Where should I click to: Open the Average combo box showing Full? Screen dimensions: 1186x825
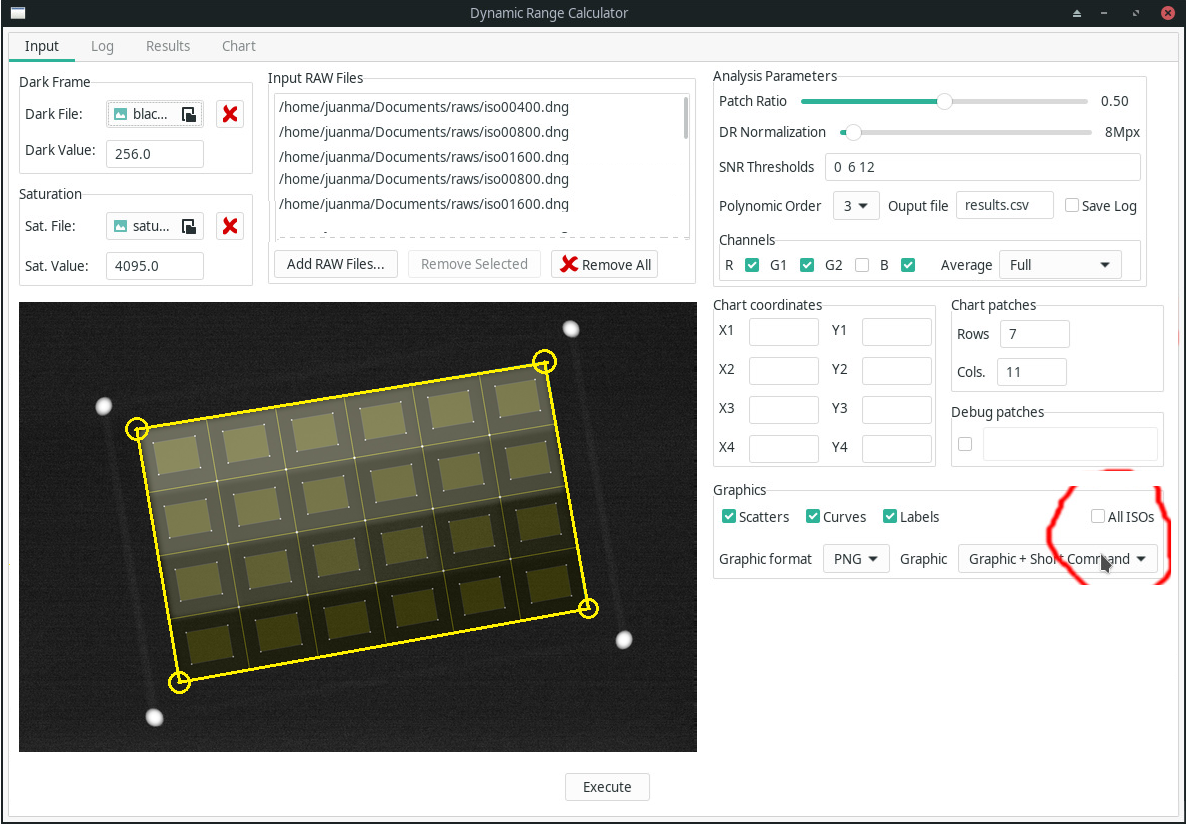click(x=1059, y=265)
